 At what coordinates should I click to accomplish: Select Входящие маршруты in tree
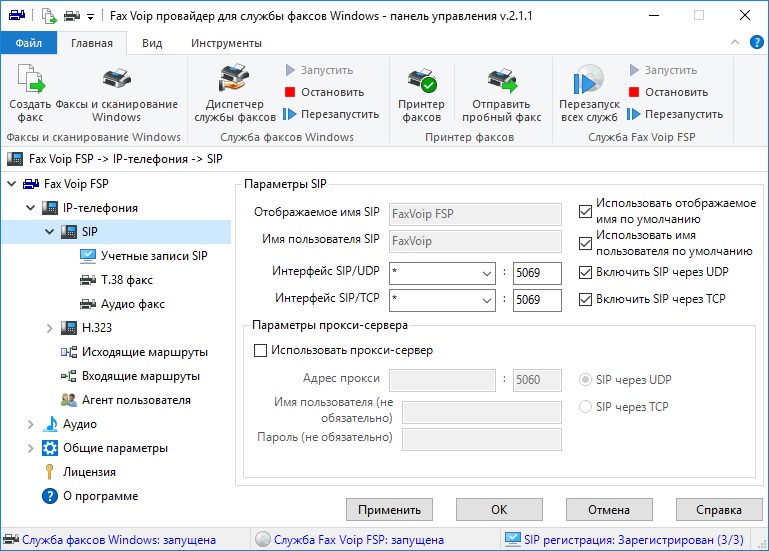coord(130,376)
